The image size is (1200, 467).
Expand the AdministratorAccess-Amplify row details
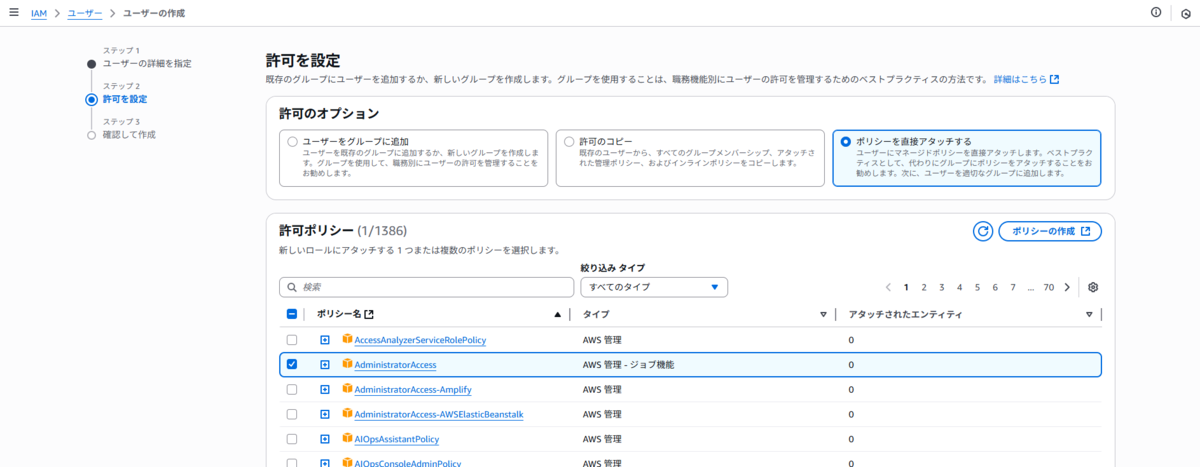(325, 389)
